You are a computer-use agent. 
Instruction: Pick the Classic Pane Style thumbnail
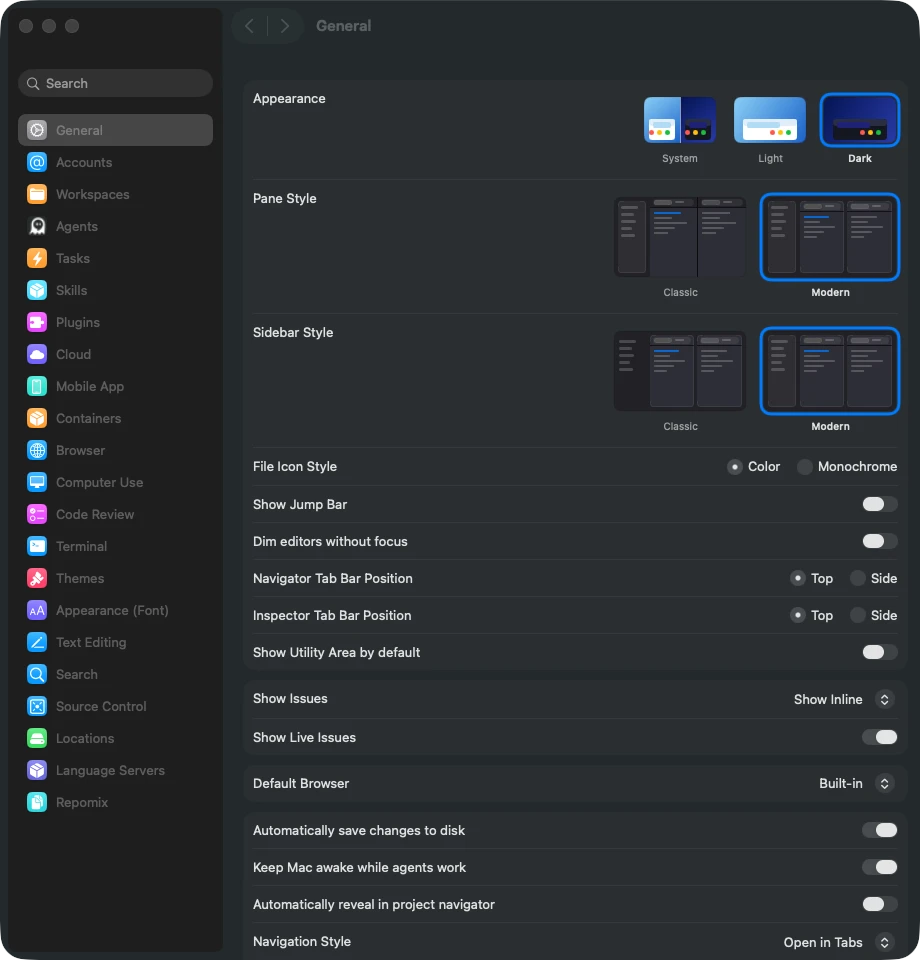[679, 237]
